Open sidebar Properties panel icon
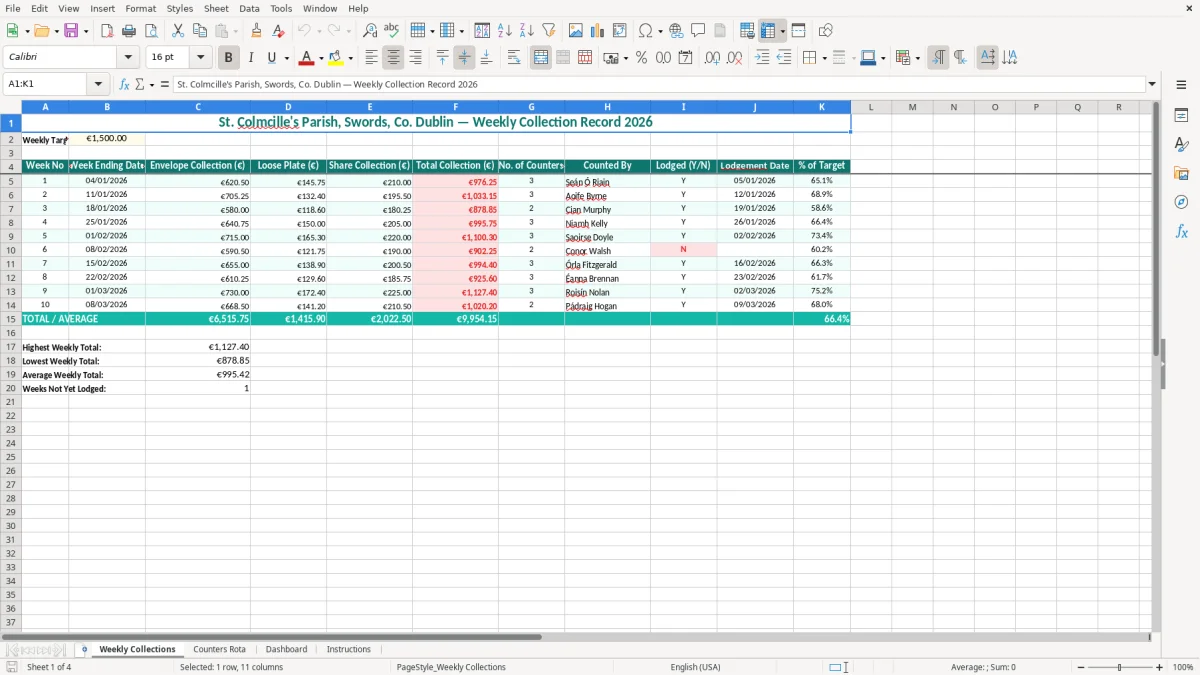 [1181, 116]
